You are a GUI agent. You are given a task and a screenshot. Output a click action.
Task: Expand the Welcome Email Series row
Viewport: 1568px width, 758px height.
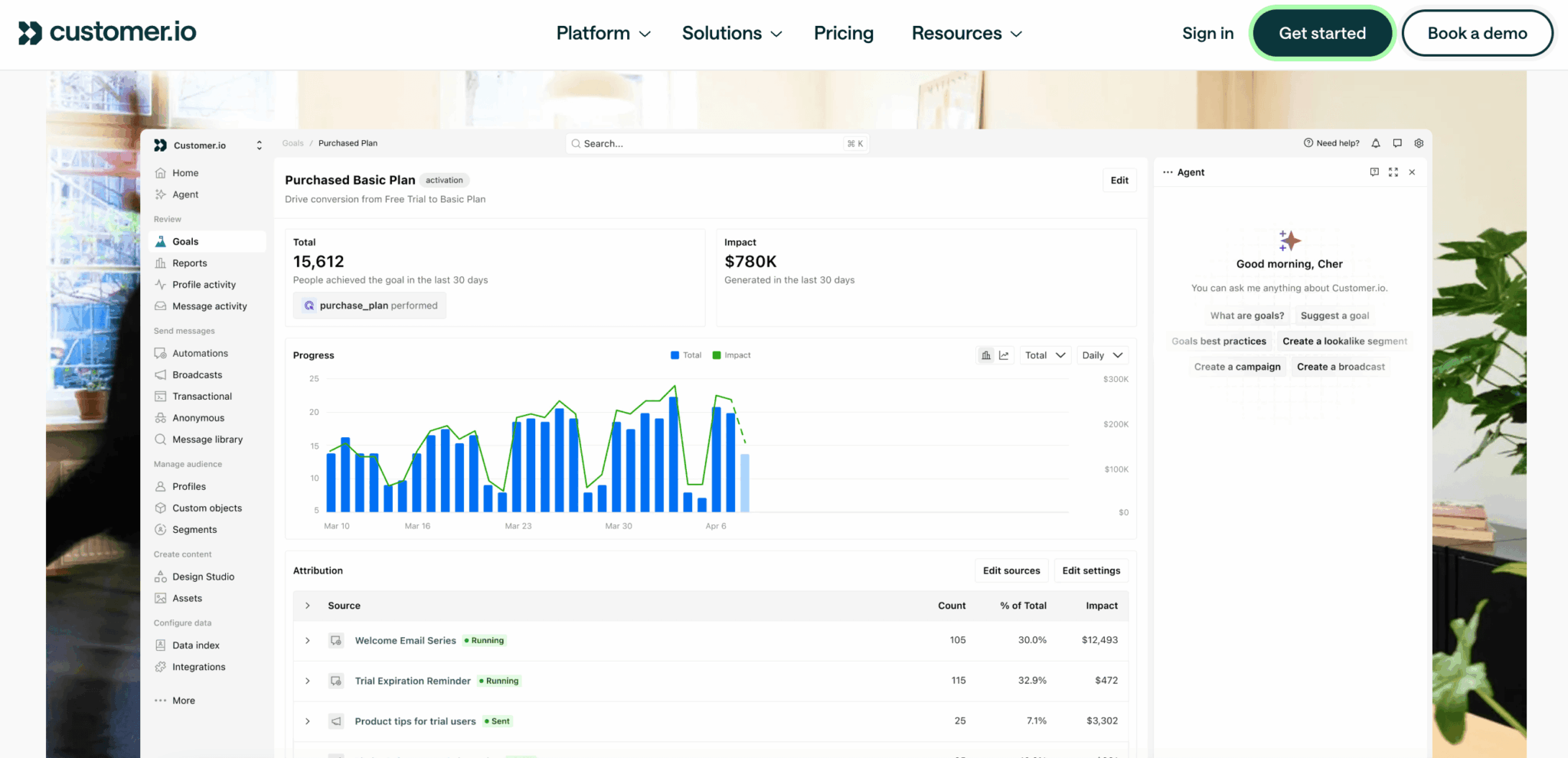coord(308,641)
